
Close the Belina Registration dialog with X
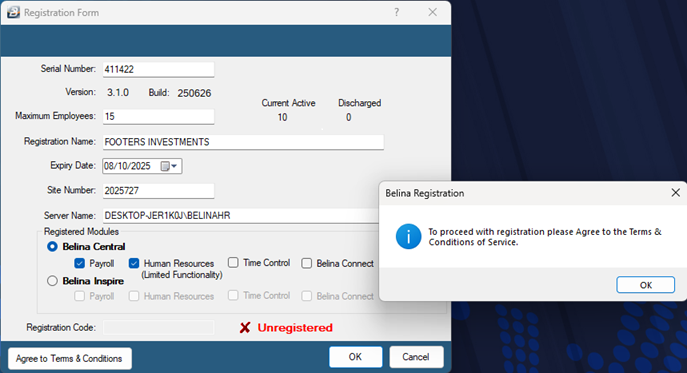[x=676, y=192]
